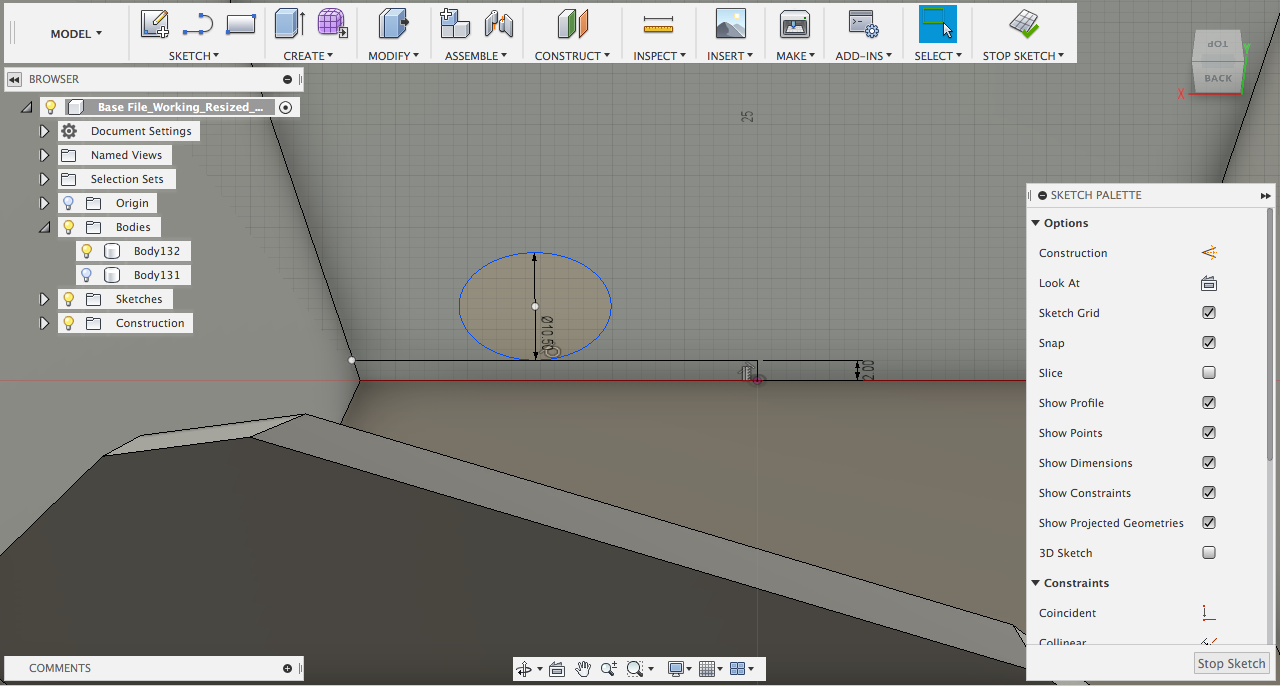
Task: Toggle the Origin folder light bulb
Action: click(68, 203)
